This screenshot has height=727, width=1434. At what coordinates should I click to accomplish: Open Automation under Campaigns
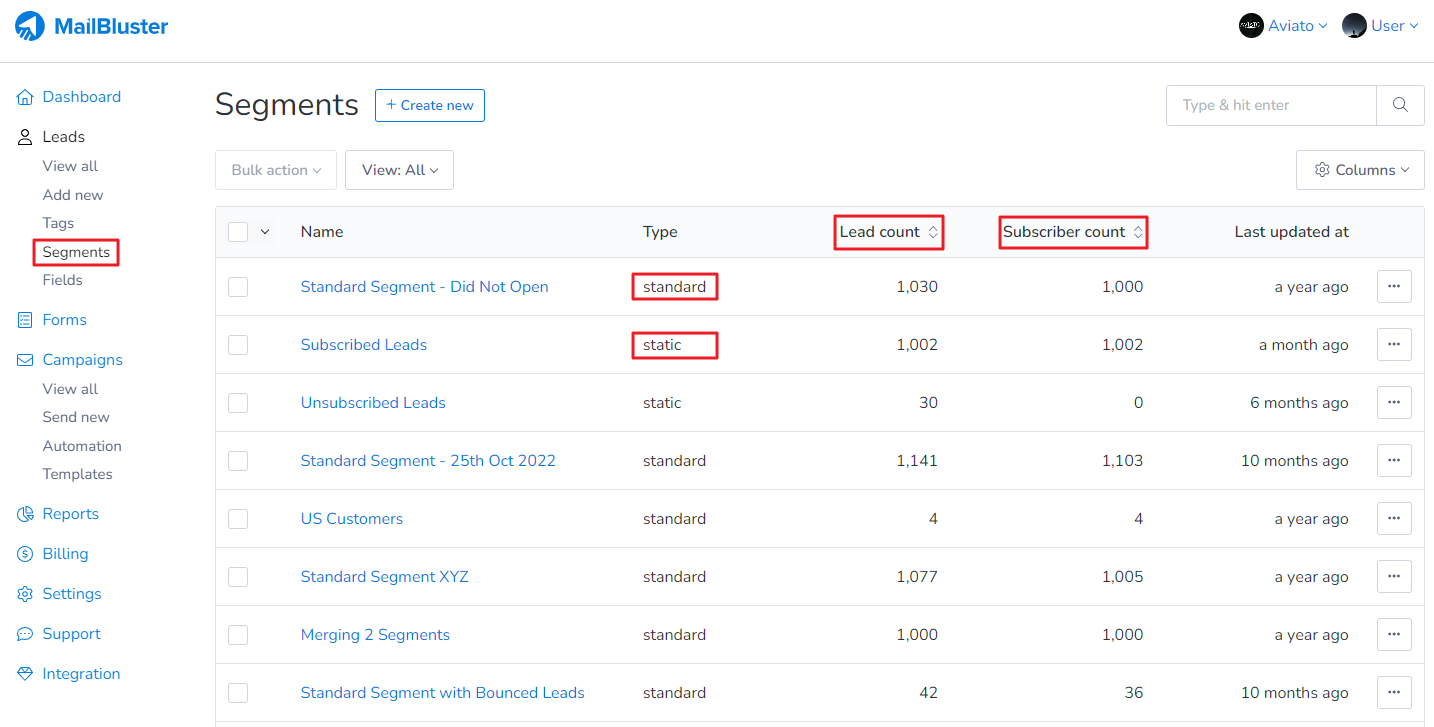pos(82,446)
